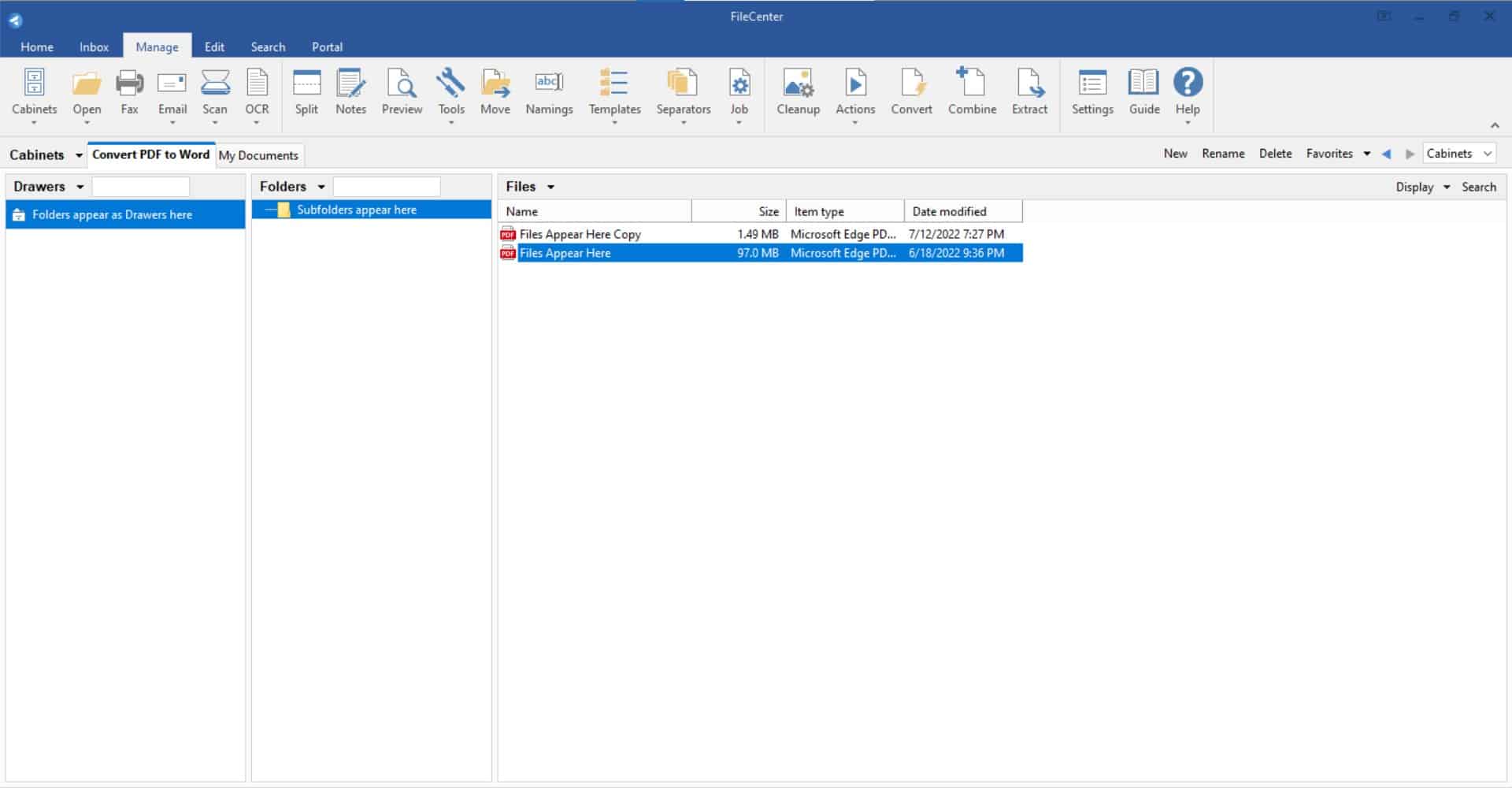Open the Cabinets combo box on the right

[x=1459, y=154]
